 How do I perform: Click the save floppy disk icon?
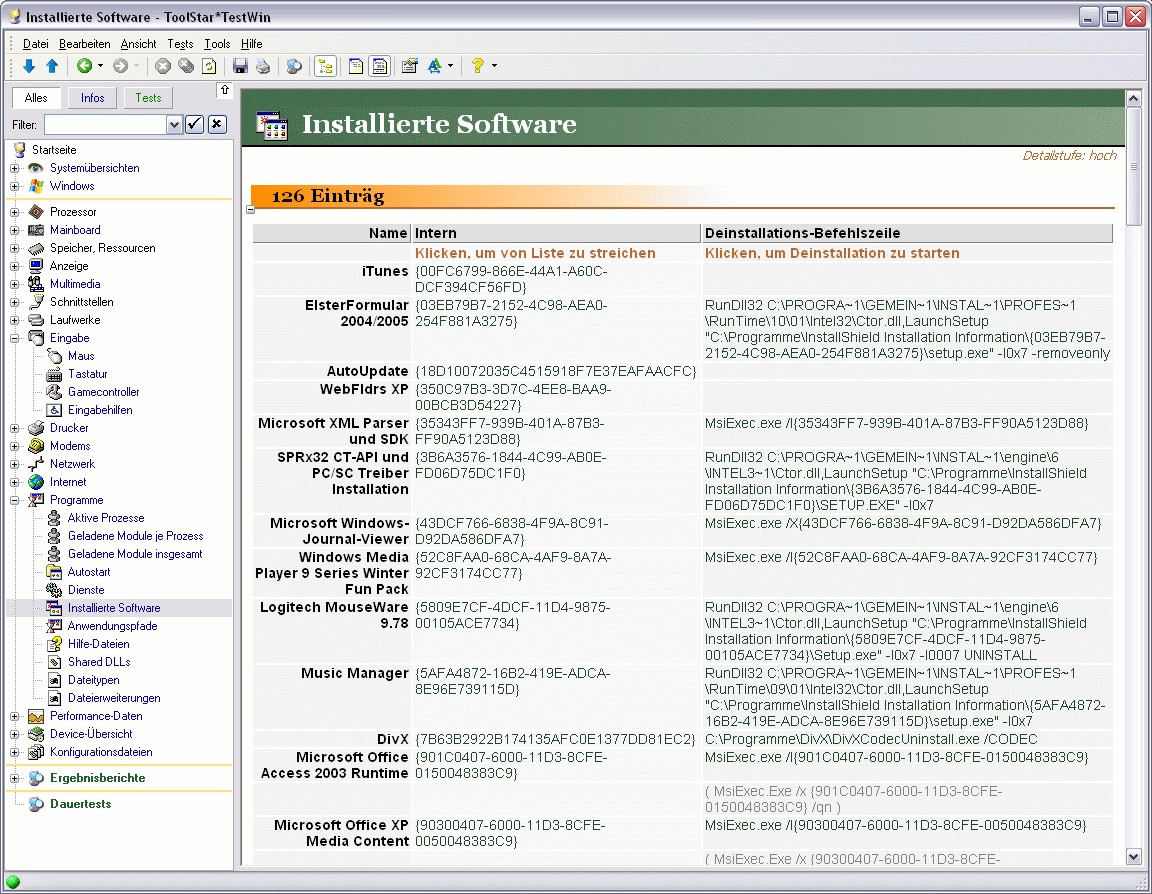240,67
